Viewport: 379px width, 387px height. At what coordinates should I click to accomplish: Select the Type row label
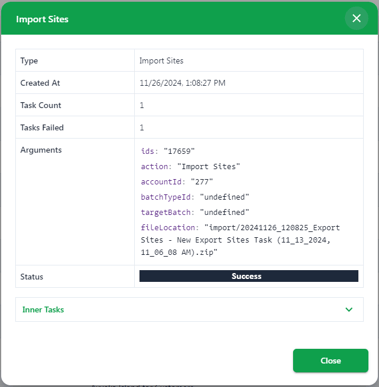(29, 61)
